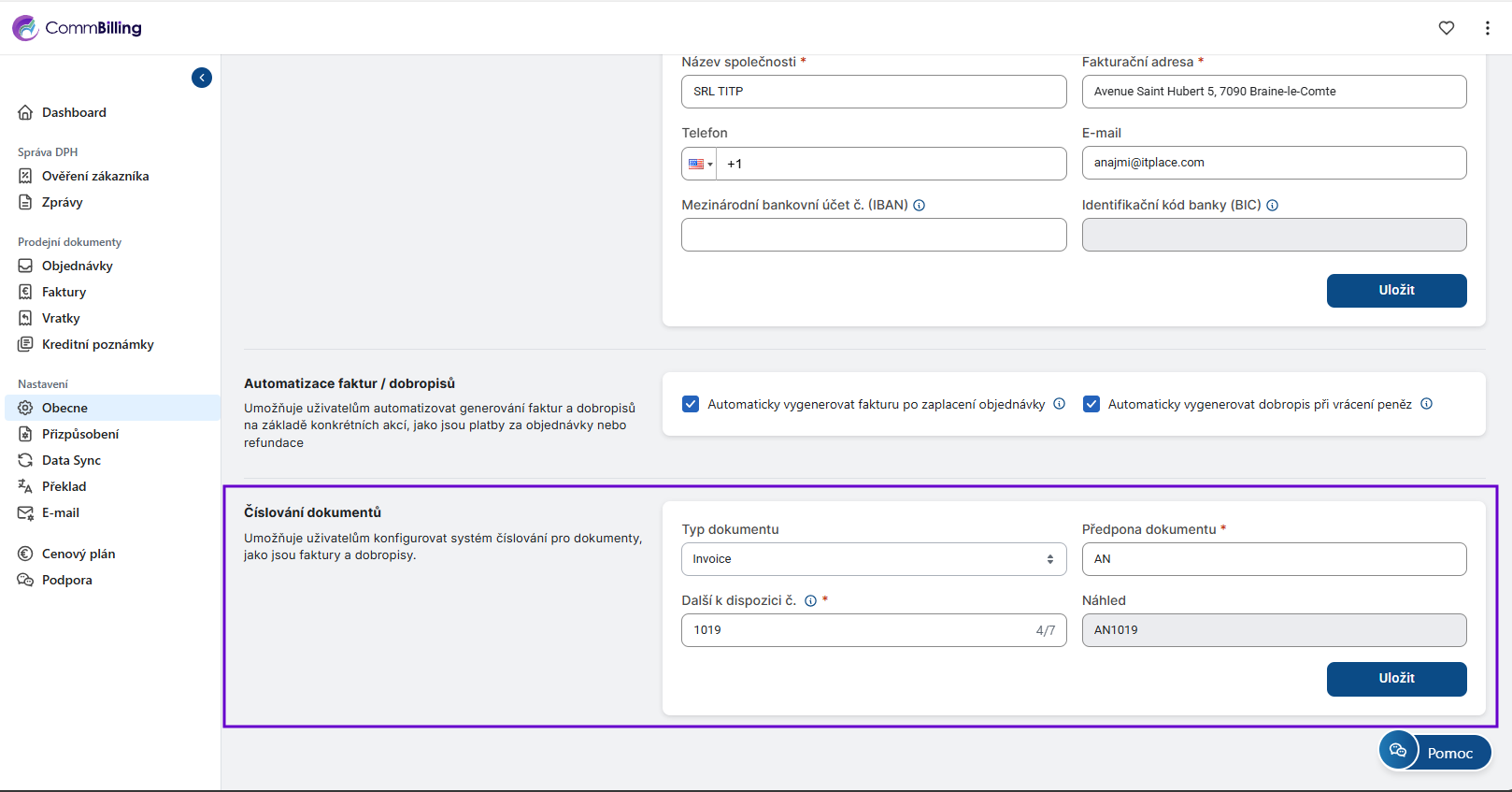Viewport: 1512px width, 792px height.
Task: Click the Předpona dokumentu input field
Action: click(1273, 559)
